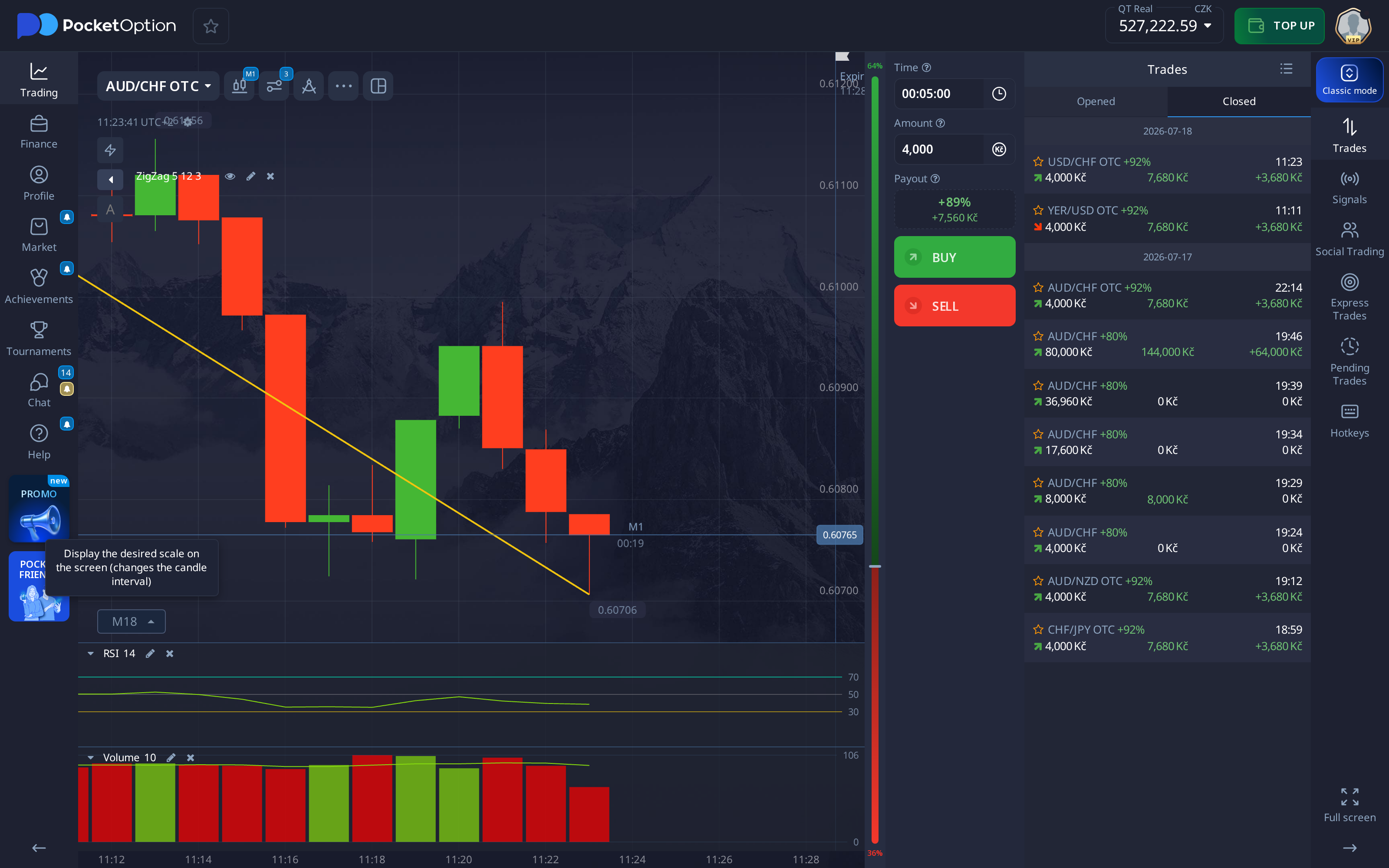1389x868 pixels.
Task: Collapse the indicator list arrow button
Action: pyautogui.click(x=110, y=180)
